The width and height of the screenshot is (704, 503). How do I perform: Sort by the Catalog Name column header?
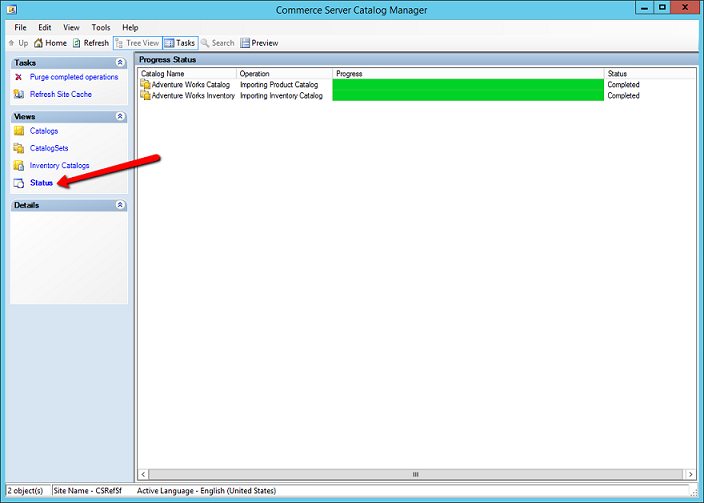[186, 74]
